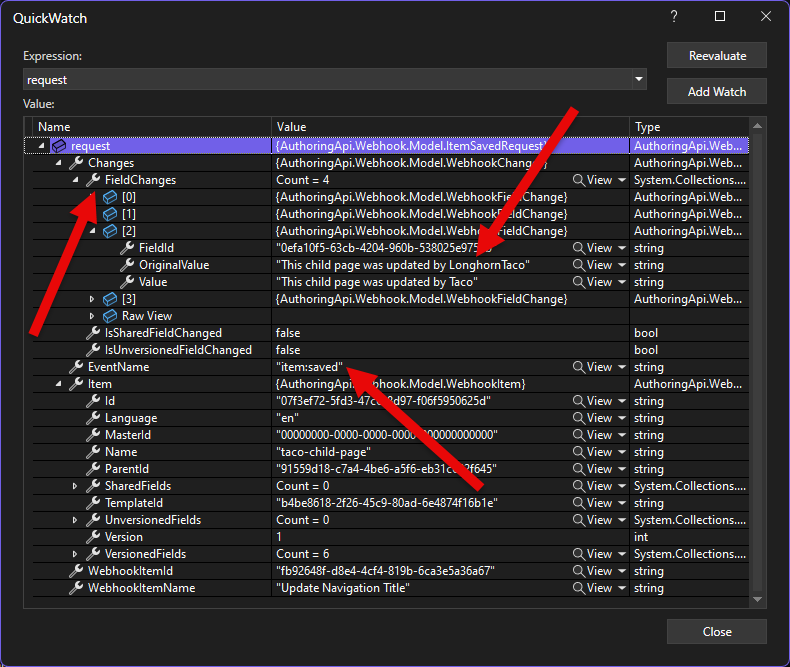This screenshot has width=790, height=667.
Task: Click the cube icon beside request
Action: tap(59, 146)
